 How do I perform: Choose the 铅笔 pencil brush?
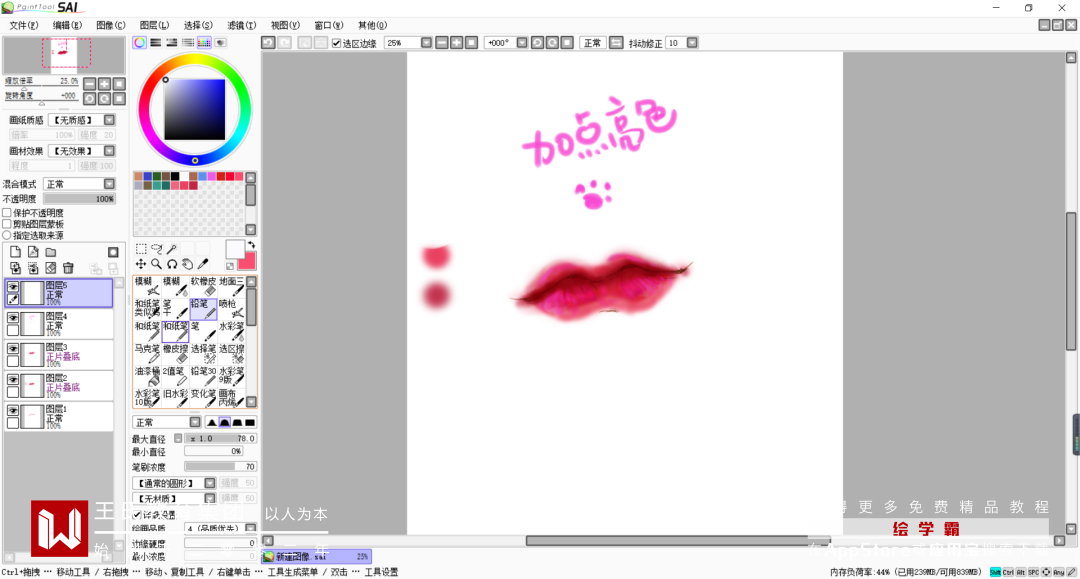tap(203, 308)
